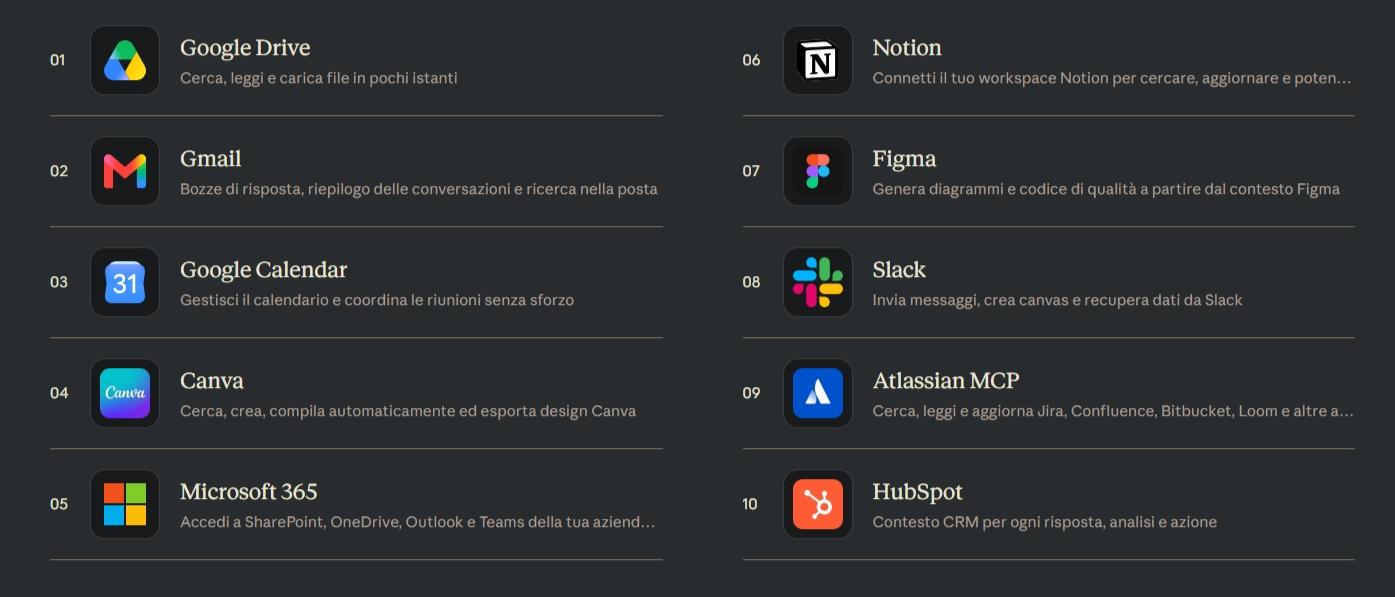Select the Figma logo icon
1395x597 pixels.
point(818,171)
